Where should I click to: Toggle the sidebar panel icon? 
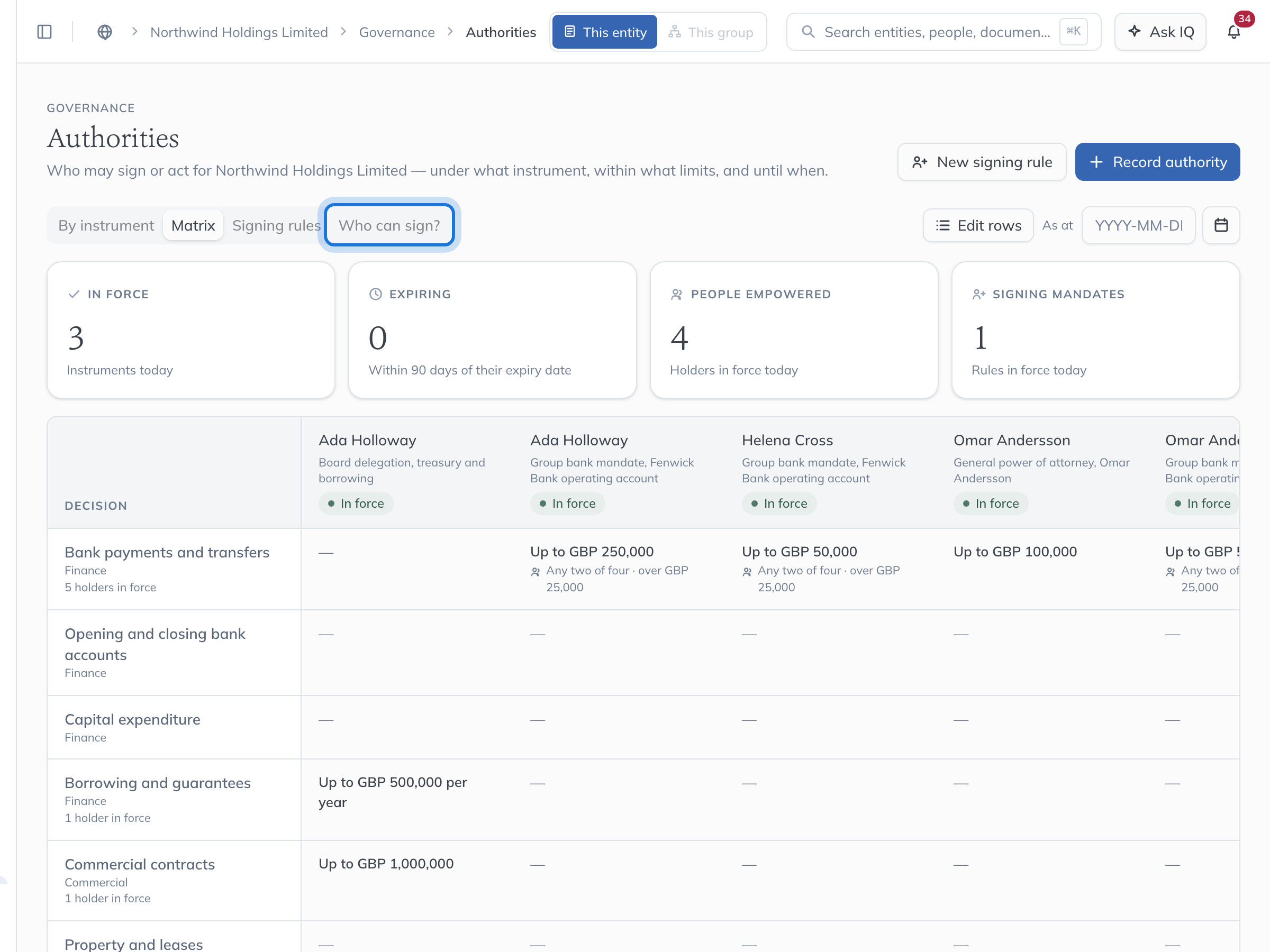(x=44, y=32)
